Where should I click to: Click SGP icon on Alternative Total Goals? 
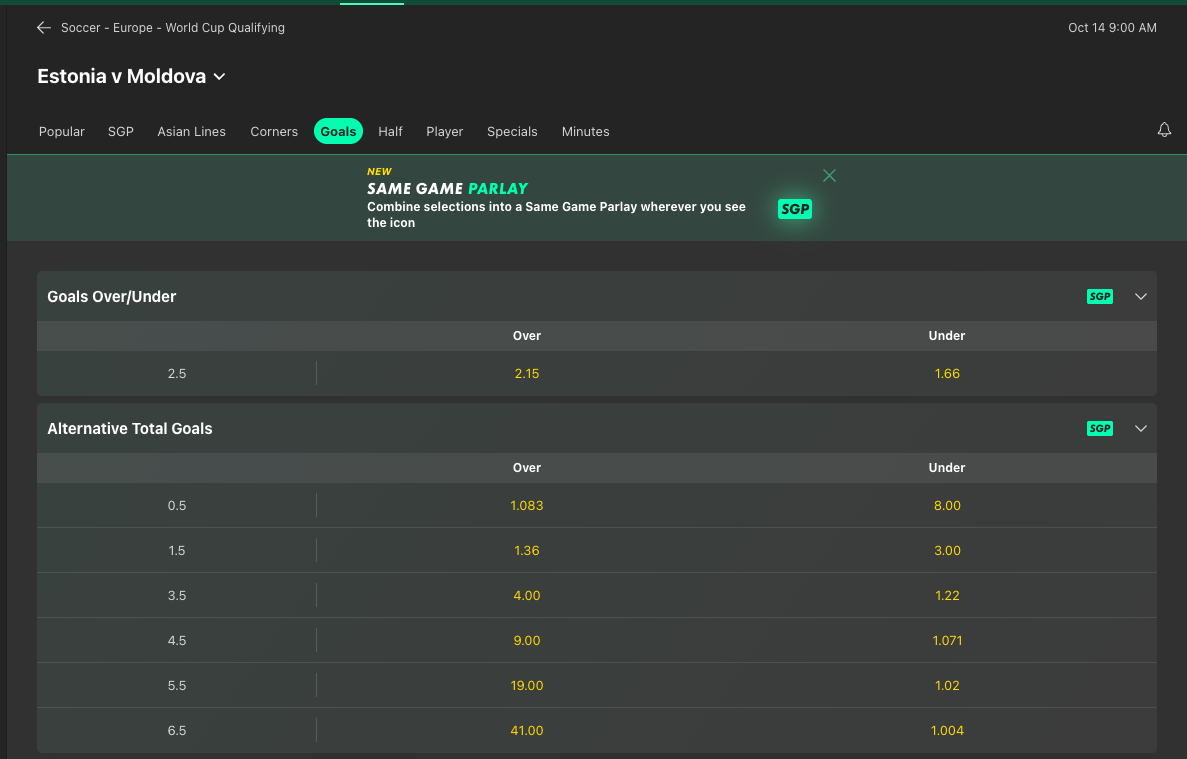(1100, 429)
